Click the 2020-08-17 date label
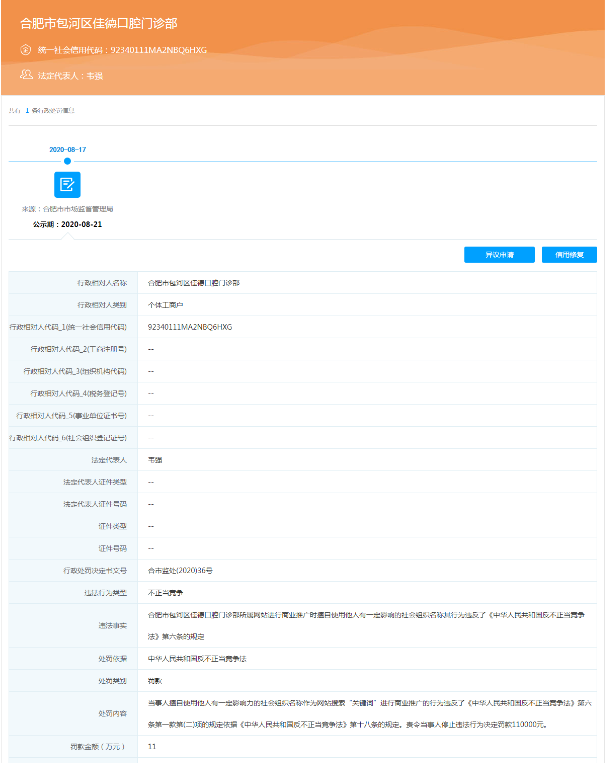Viewport: 607px width, 763px height. point(68,149)
